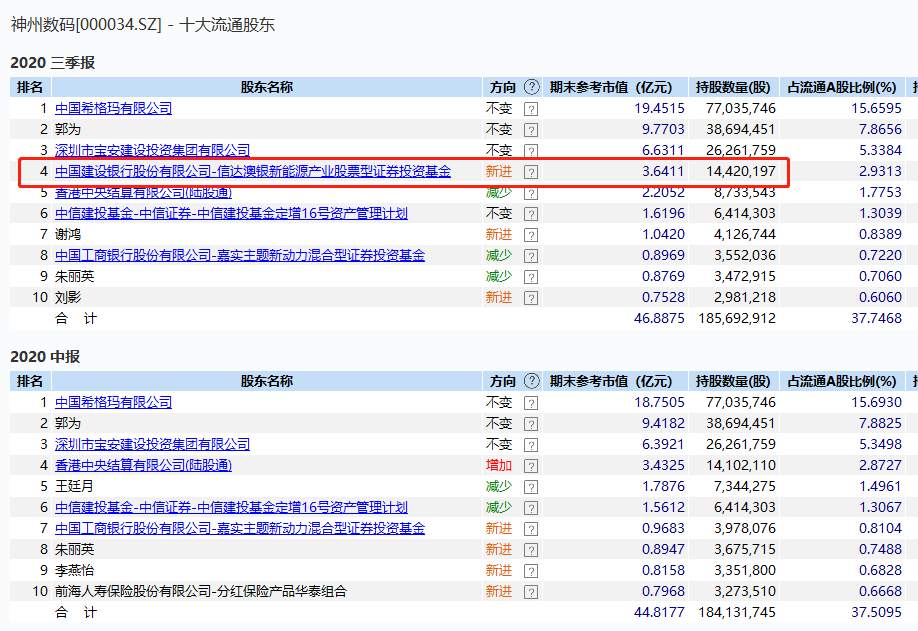This screenshot has height=631, width=918.
Task: Open 香港中央结算有限公司(陆股通) link in 中报
Action: point(143,465)
